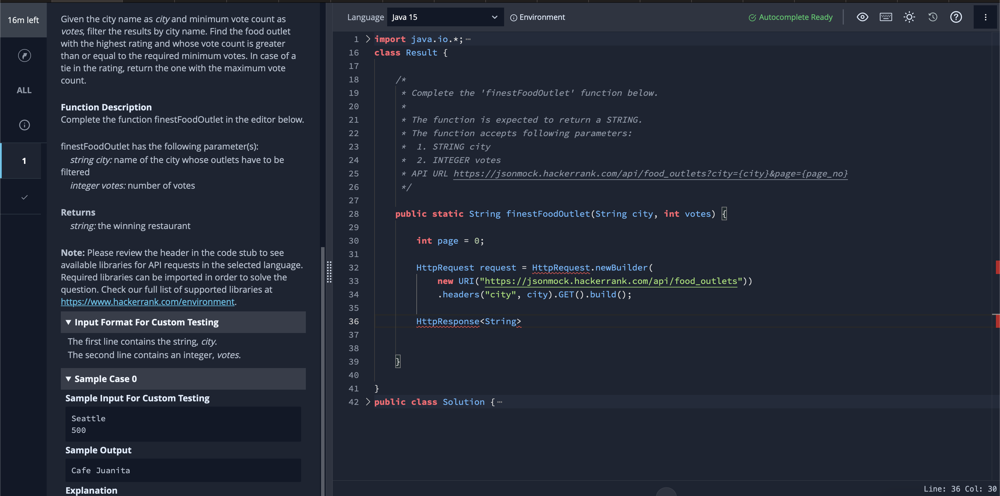Click the API URL link in code comment
Screen dimensions: 1000x496
651,173
